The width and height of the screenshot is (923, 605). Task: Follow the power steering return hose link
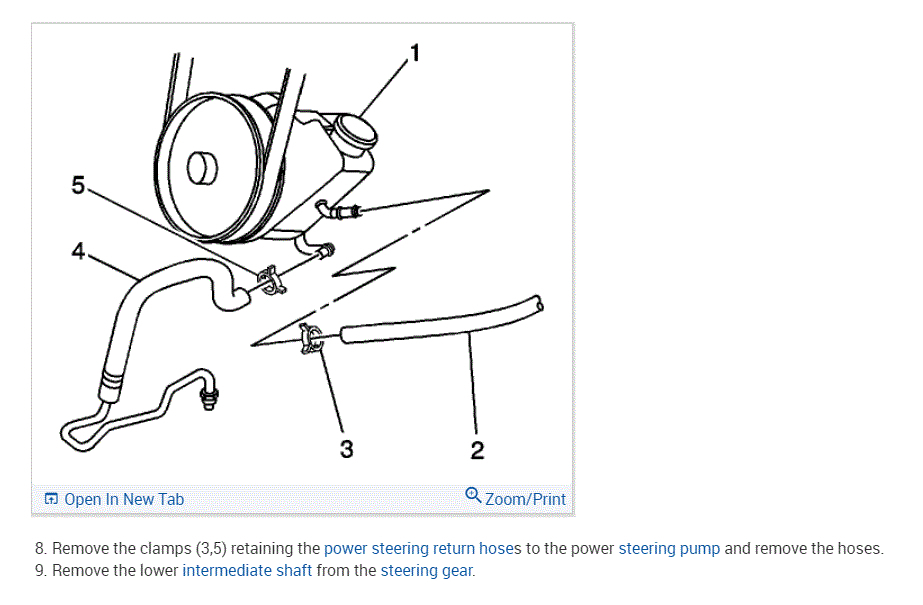[x=419, y=549]
